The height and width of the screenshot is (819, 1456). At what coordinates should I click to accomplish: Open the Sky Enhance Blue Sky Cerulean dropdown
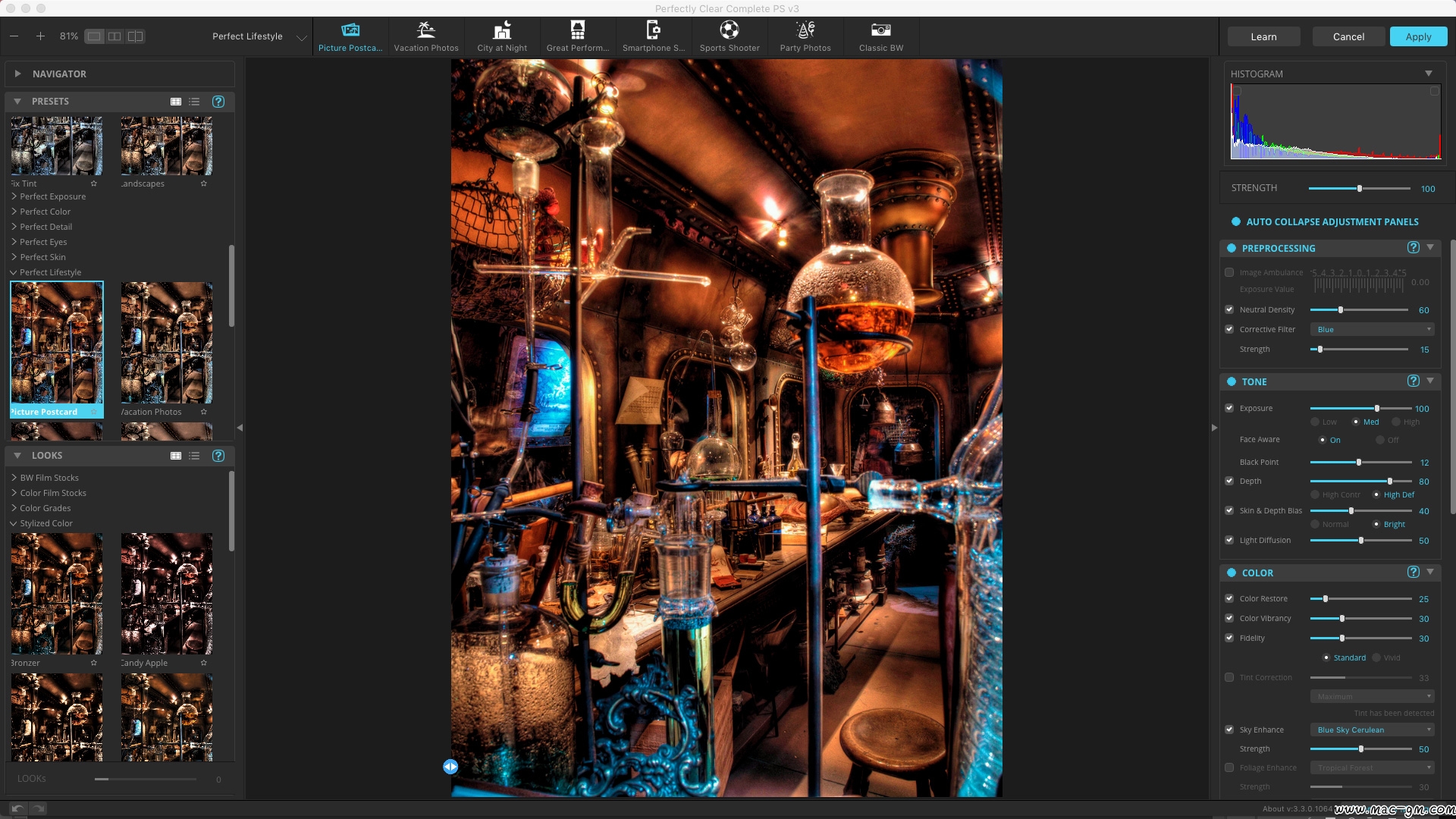(1372, 730)
